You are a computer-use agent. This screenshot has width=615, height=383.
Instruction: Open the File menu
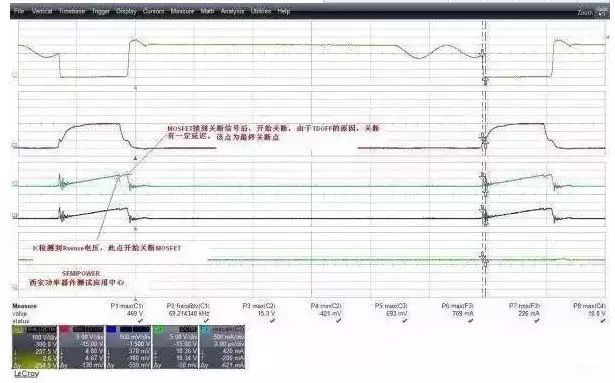pos(19,11)
